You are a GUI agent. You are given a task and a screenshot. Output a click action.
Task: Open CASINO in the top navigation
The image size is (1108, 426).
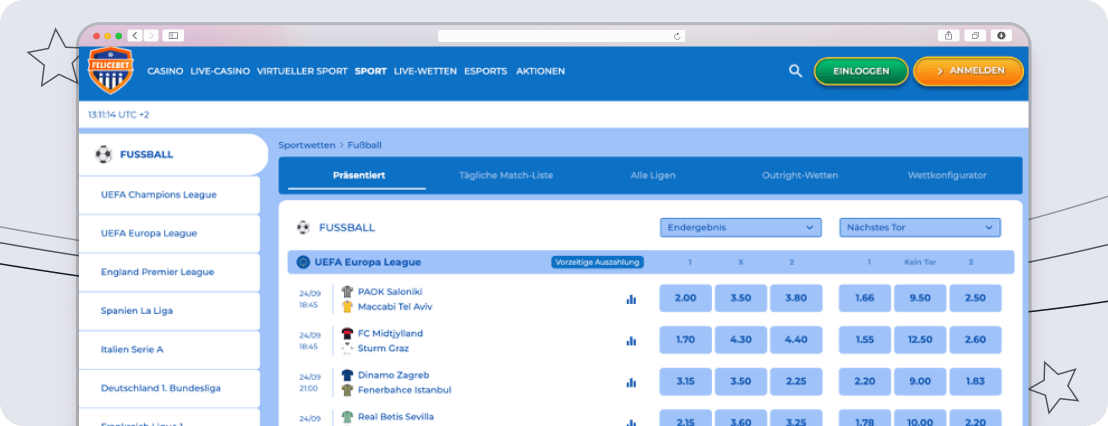(165, 71)
